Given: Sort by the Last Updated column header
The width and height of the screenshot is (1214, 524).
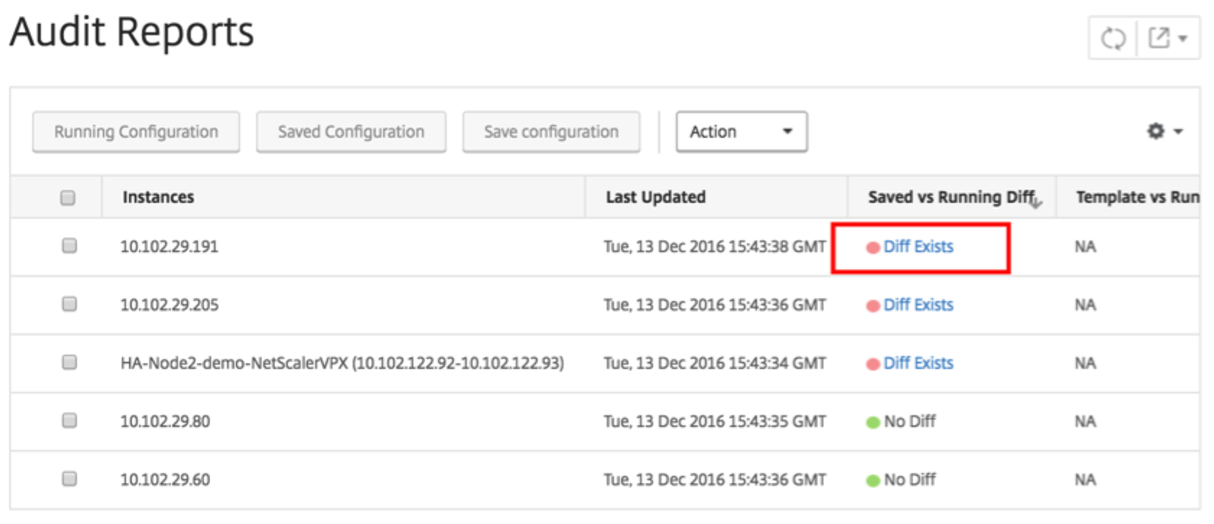Looking at the screenshot, I should coord(655,197).
